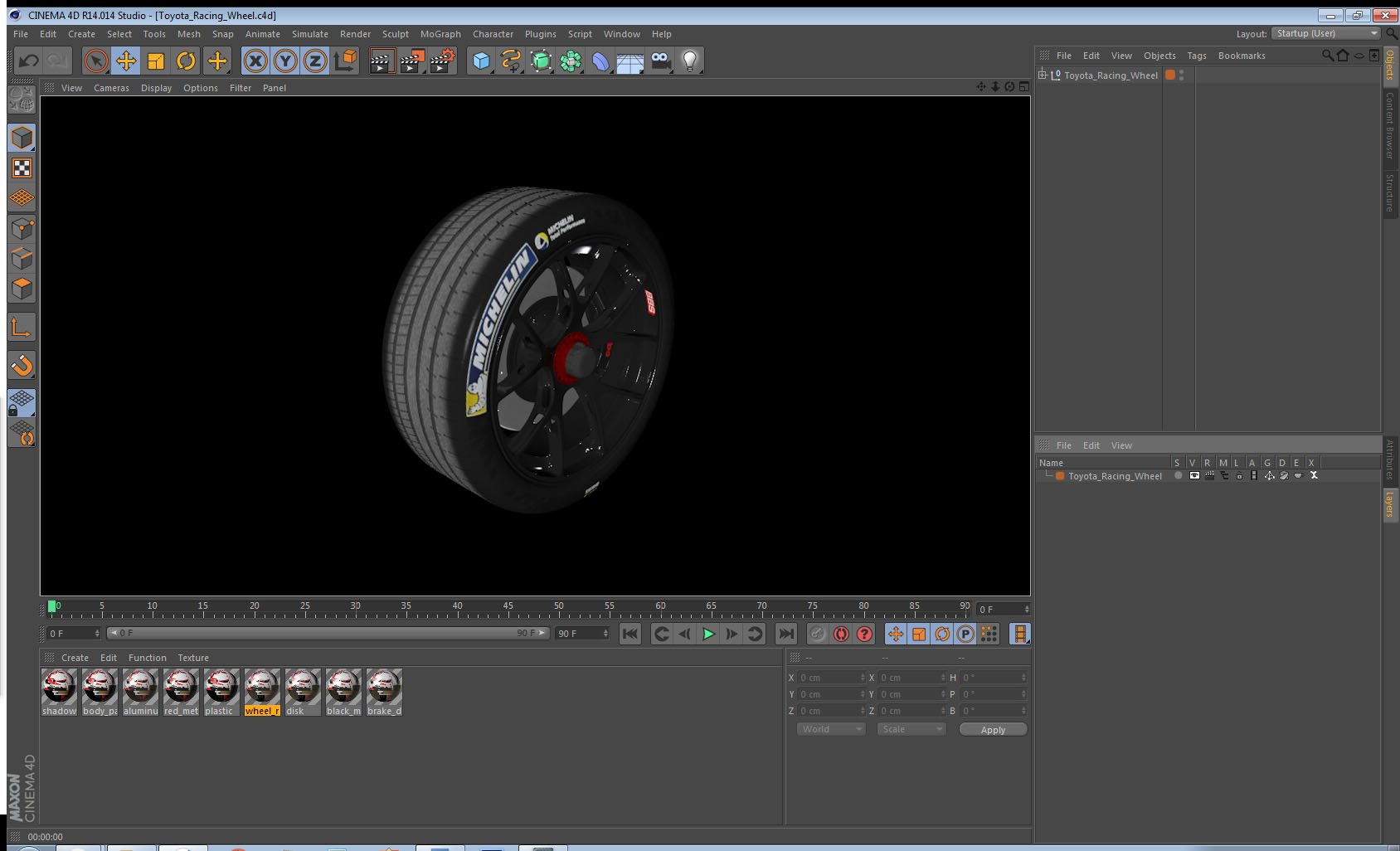This screenshot has width=1400, height=851.
Task: Go to end of animation
Action: coord(785,634)
